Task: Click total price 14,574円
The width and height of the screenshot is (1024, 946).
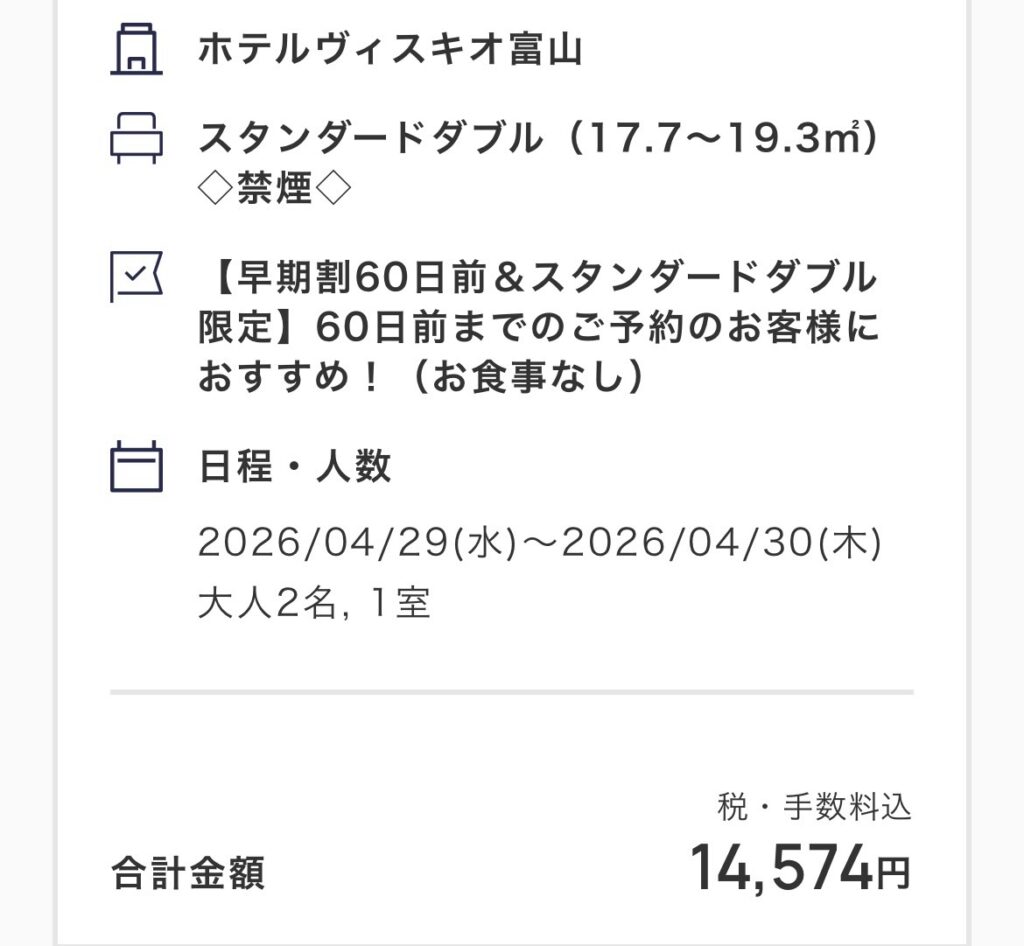Action: pyautogui.click(x=800, y=868)
